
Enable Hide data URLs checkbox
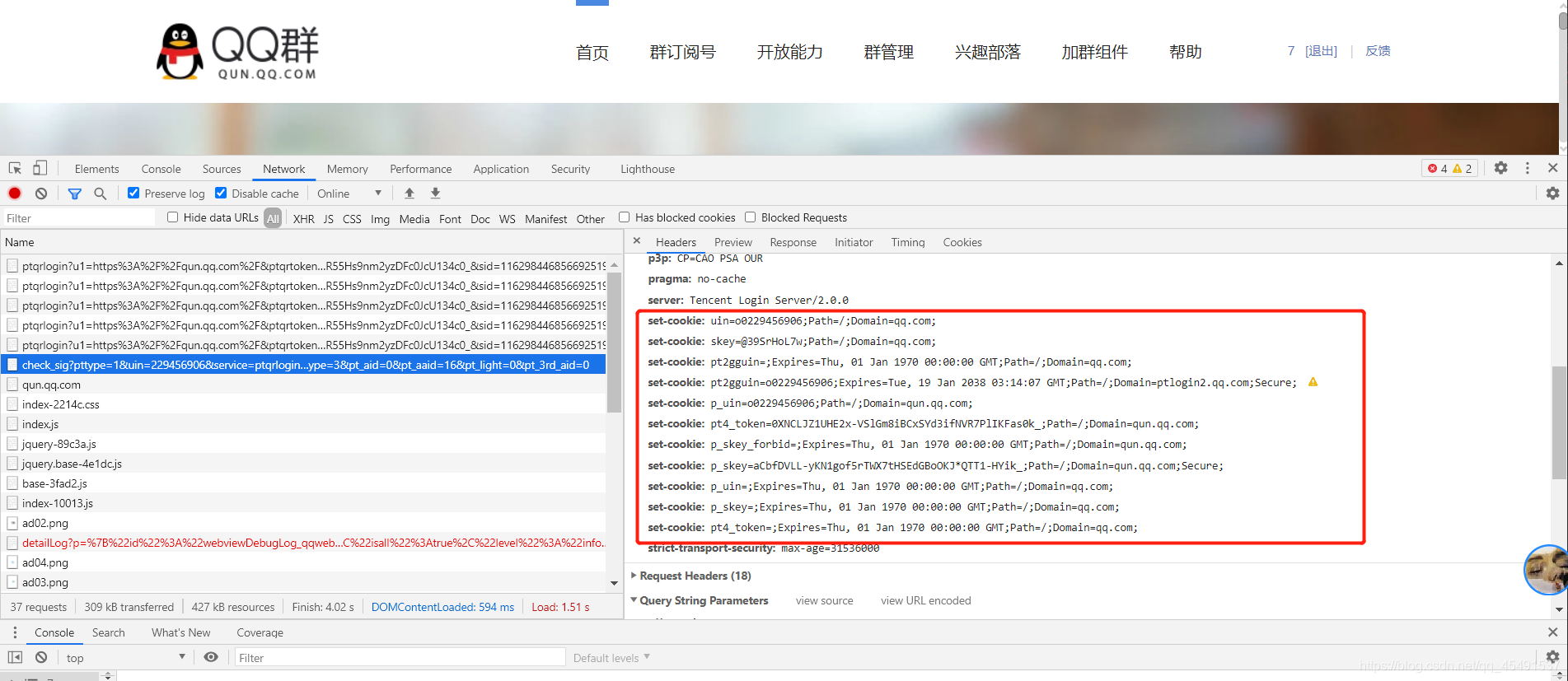pyautogui.click(x=172, y=217)
